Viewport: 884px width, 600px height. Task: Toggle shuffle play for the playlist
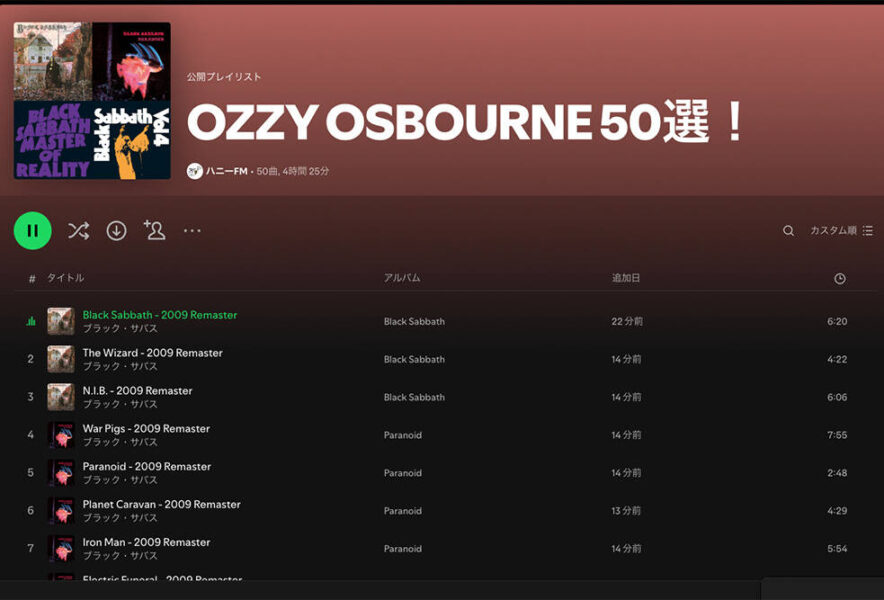pos(78,231)
